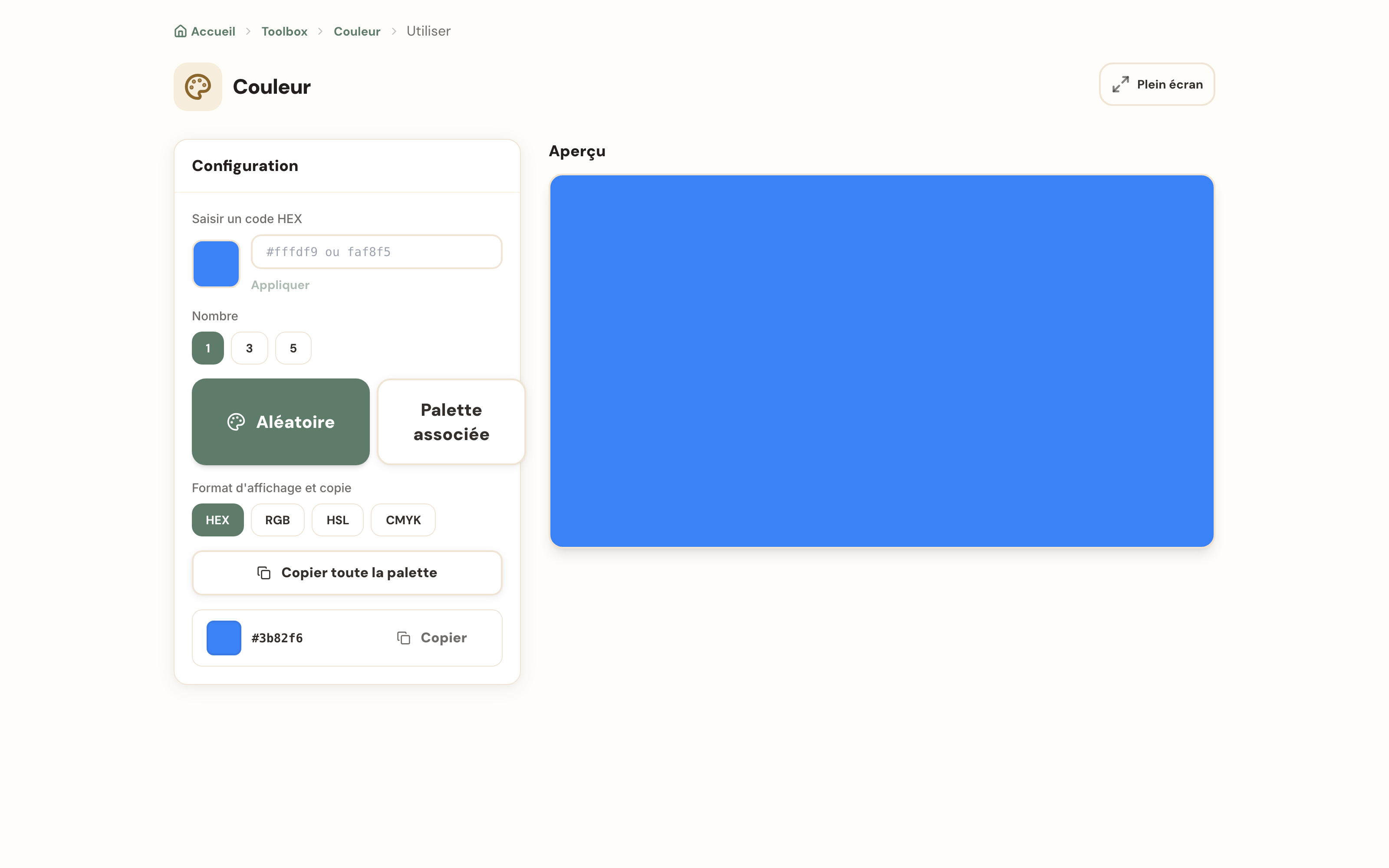This screenshot has width=1389, height=868.
Task: Click the copy icon next to #3b82f6
Action: pyautogui.click(x=404, y=638)
